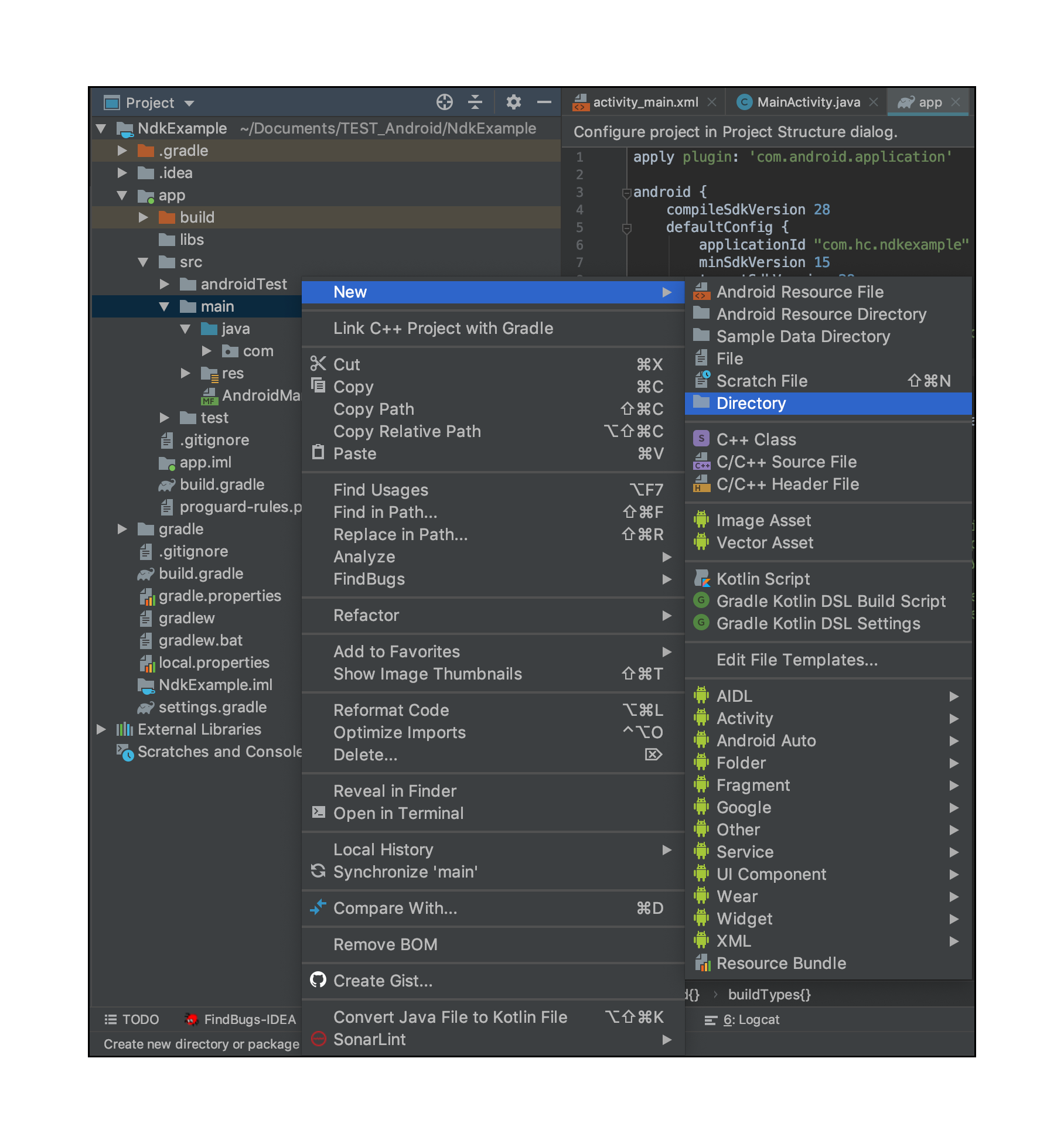The width and height of the screenshot is (1064, 1147).
Task: Click the GitHub icon for Create Gist
Action: (318, 979)
